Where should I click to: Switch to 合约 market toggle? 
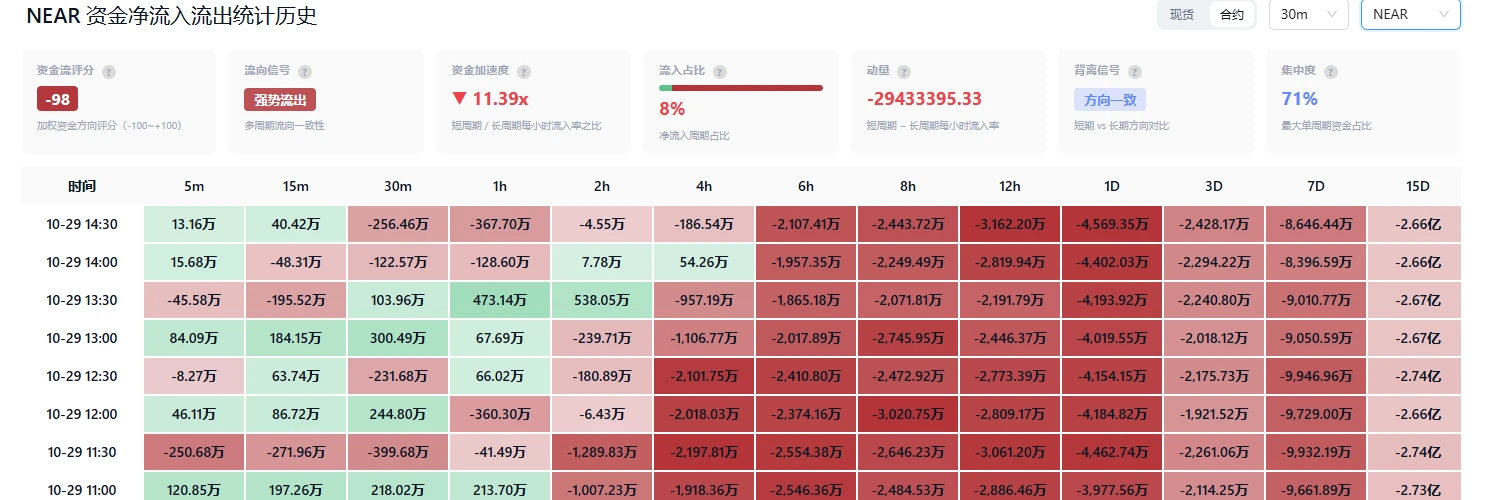[1232, 15]
